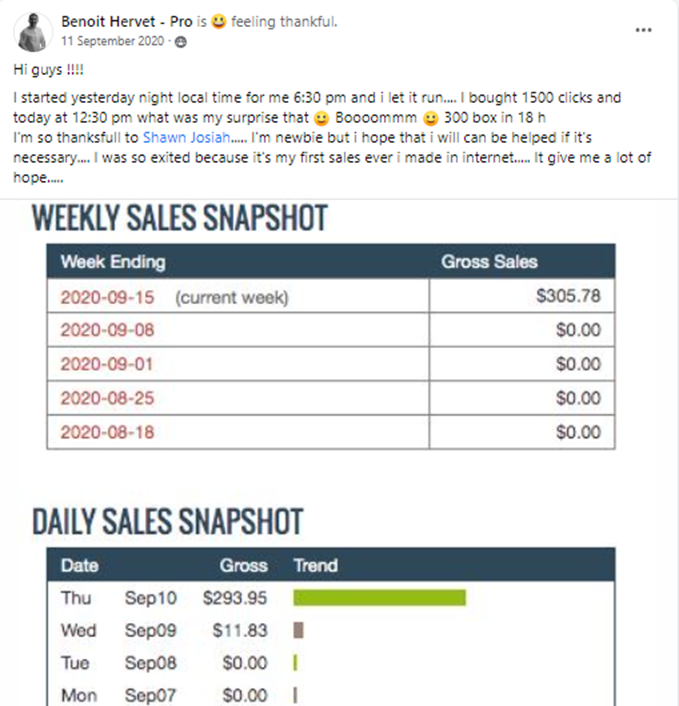The image size is (679, 706).
Task: Click the Trend column header in daily table
Action: [x=315, y=565]
